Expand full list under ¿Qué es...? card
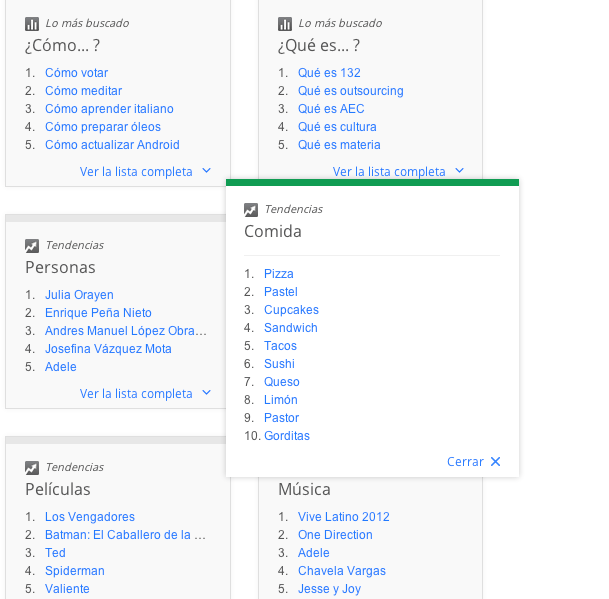Screen dimensions: 609x599 point(398,171)
